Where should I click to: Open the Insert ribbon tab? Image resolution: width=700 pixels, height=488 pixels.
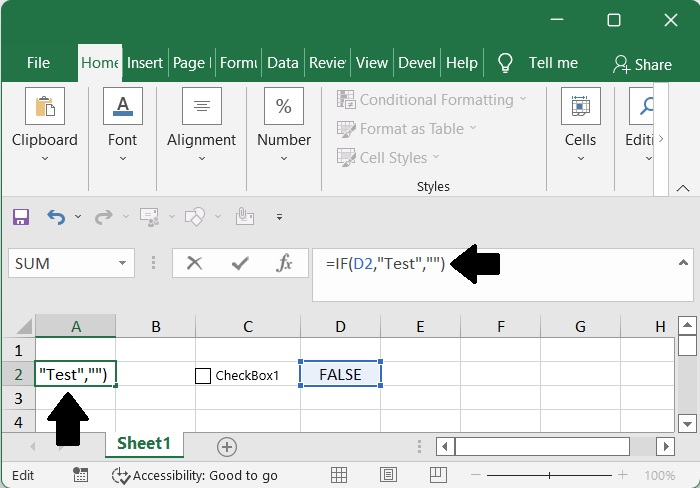(x=145, y=63)
